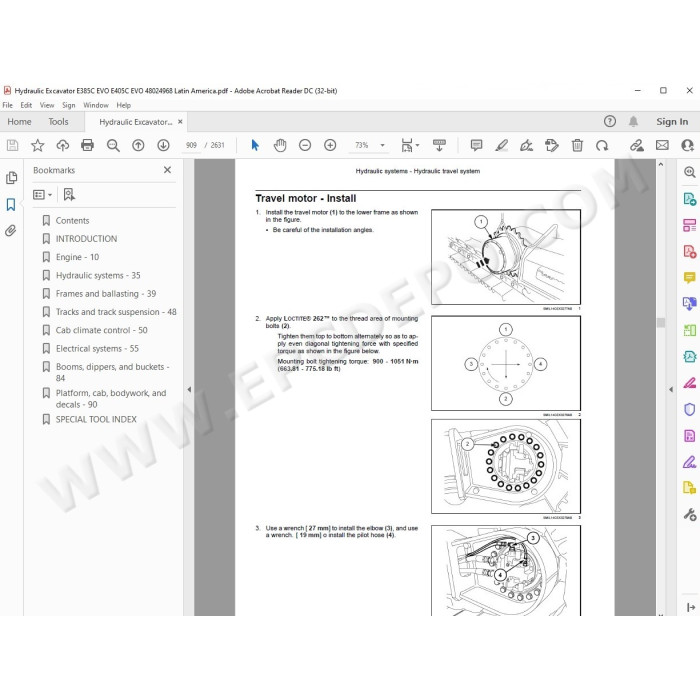Delete page with trash icon

tap(577, 145)
